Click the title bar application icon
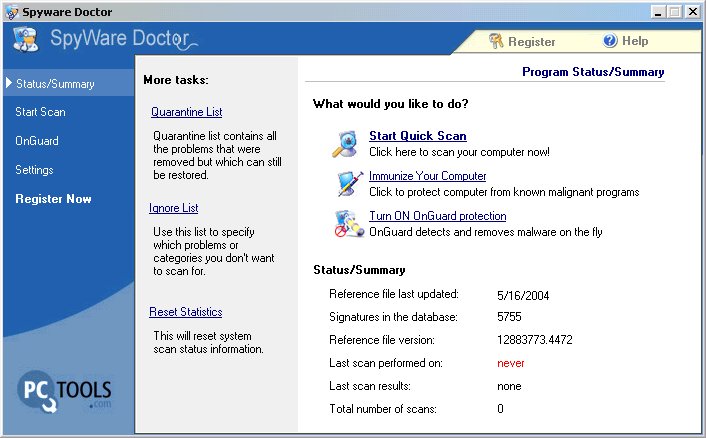 tap(12, 12)
